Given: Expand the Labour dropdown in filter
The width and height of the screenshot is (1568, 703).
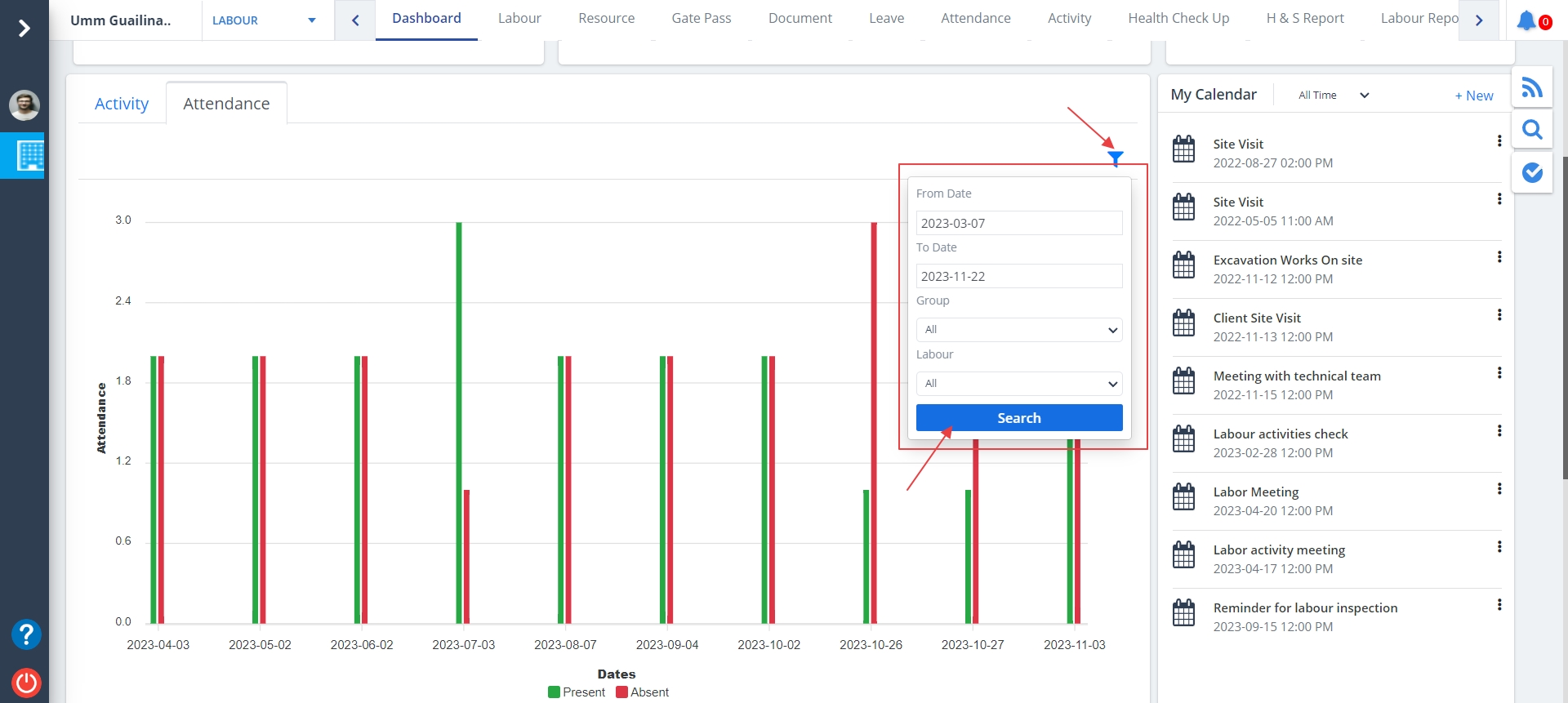Looking at the screenshot, I should tap(1018, 384).
